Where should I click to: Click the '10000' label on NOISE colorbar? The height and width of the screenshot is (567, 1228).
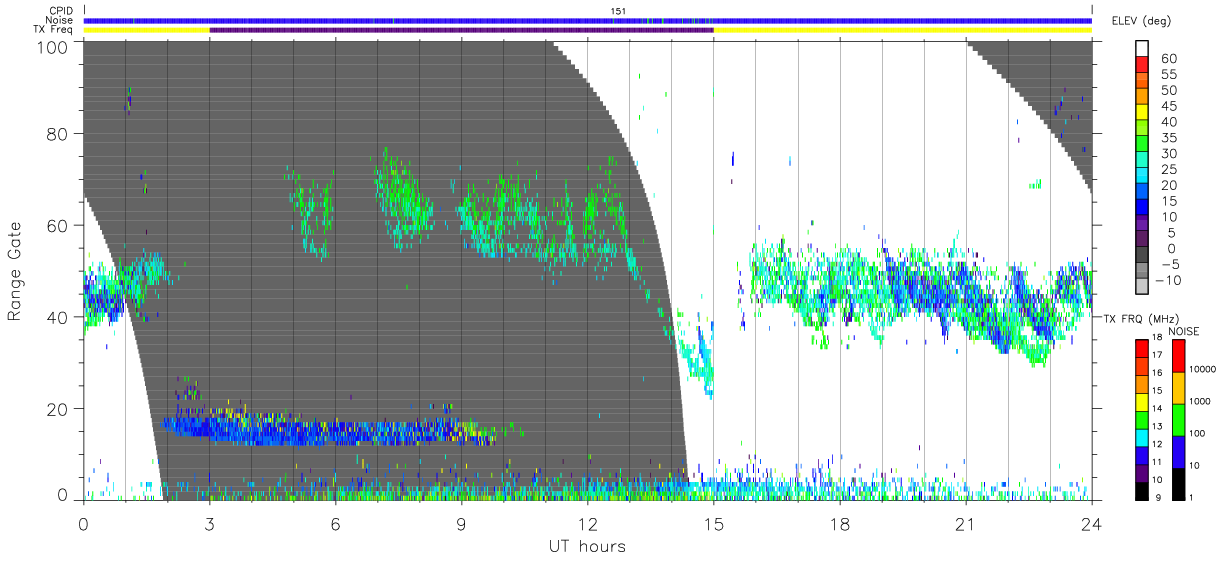pos(1204,369)
